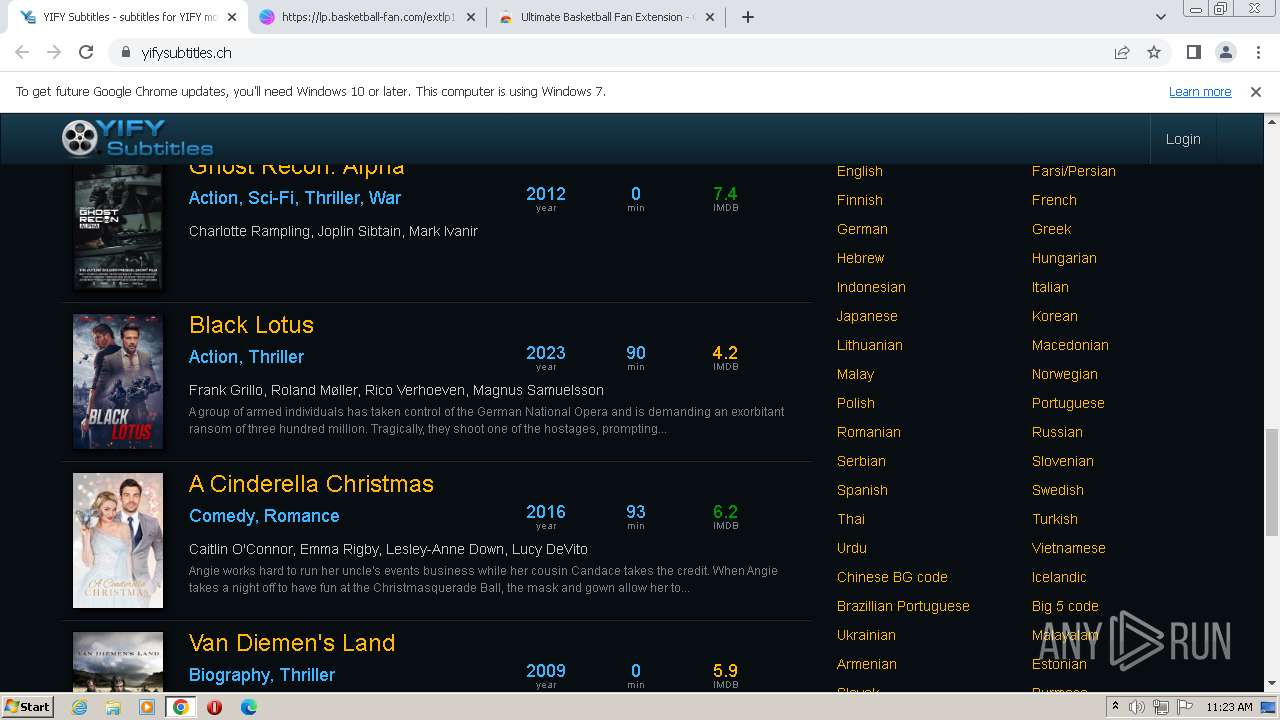Select Ukrainian subtitle language
1280x720 pixels.
pyautogui.click(x=866, y=635)
